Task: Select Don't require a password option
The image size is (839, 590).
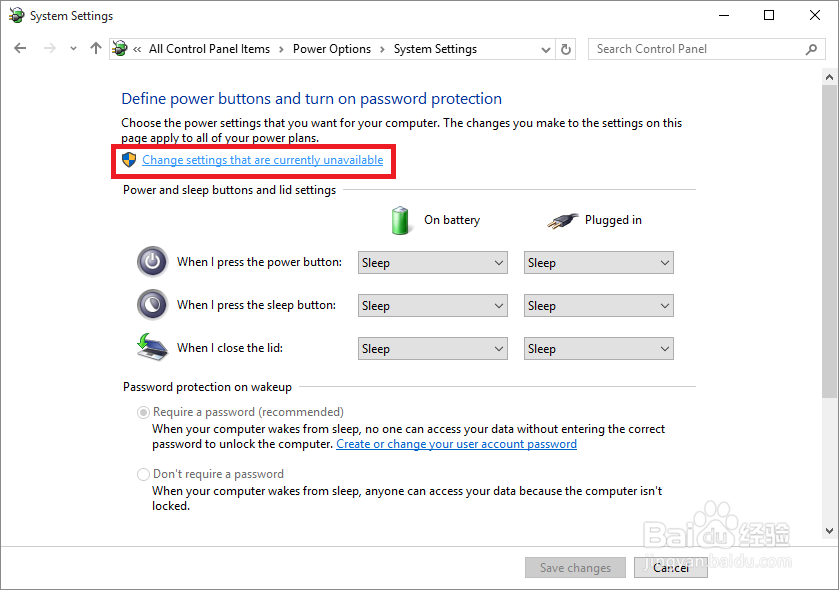Action: 144,474
